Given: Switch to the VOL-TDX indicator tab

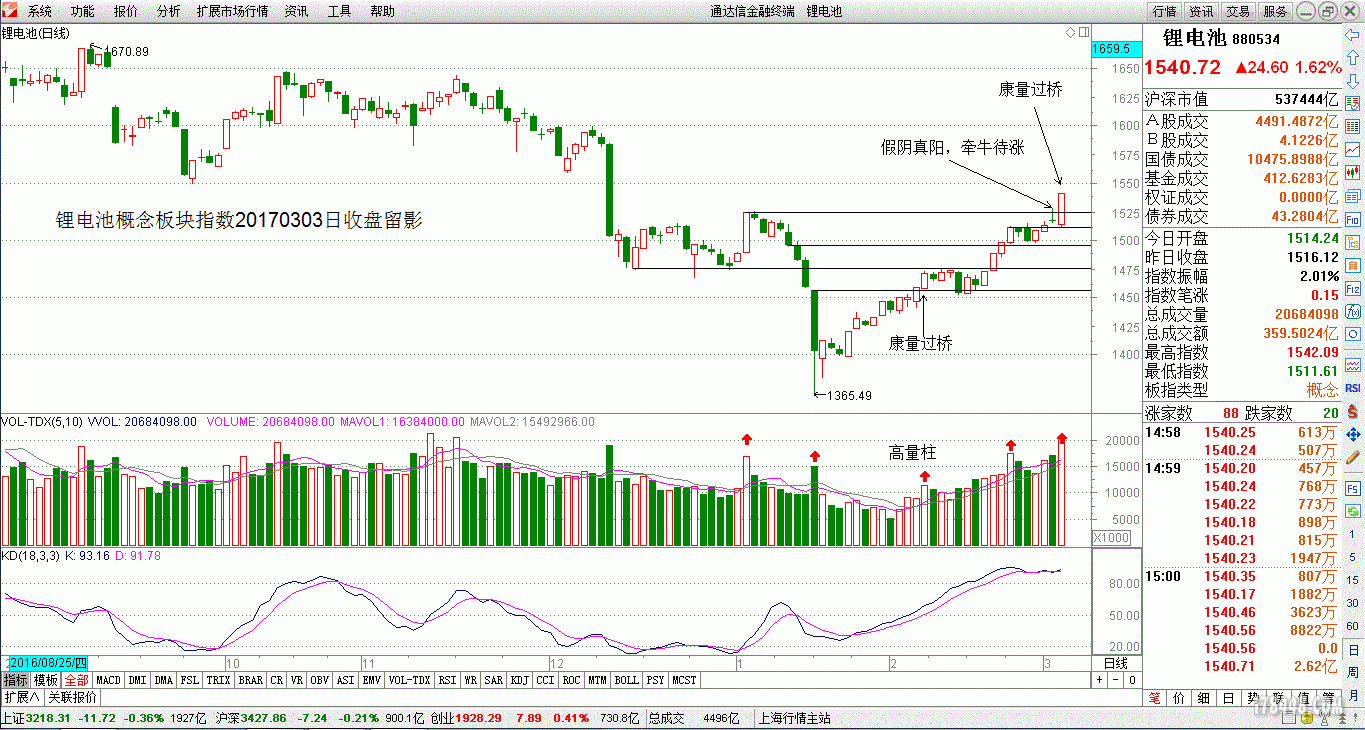Looking at the screenshot, I should coord(410,680).
